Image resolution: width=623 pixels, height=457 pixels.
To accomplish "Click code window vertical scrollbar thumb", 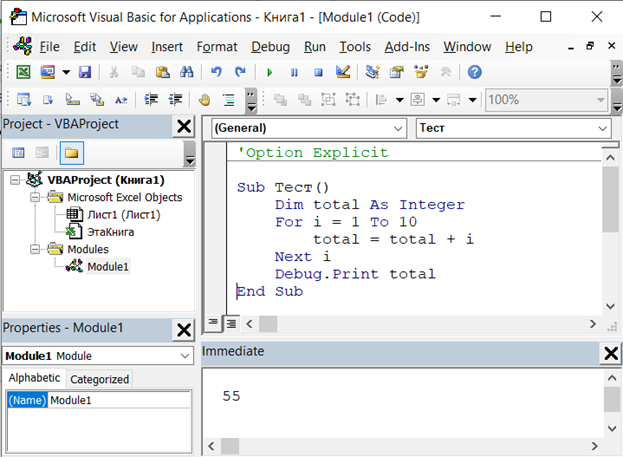I will [610, 199].
